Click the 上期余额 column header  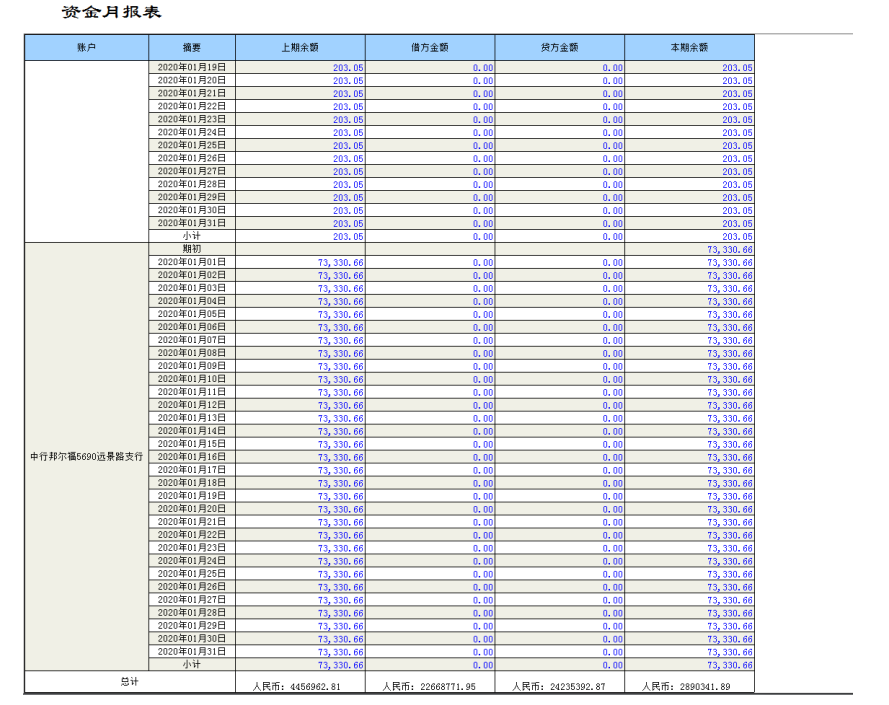(300, 48)
